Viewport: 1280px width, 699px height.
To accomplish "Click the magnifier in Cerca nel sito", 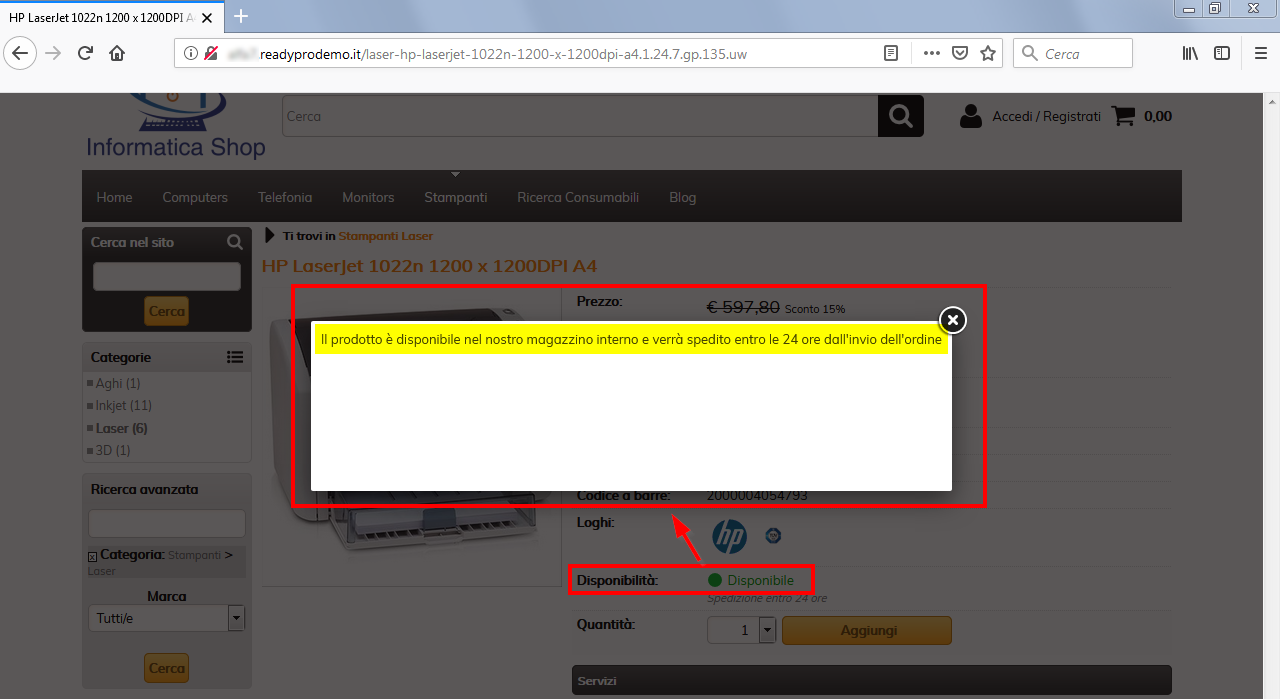I will click(235, 242).
